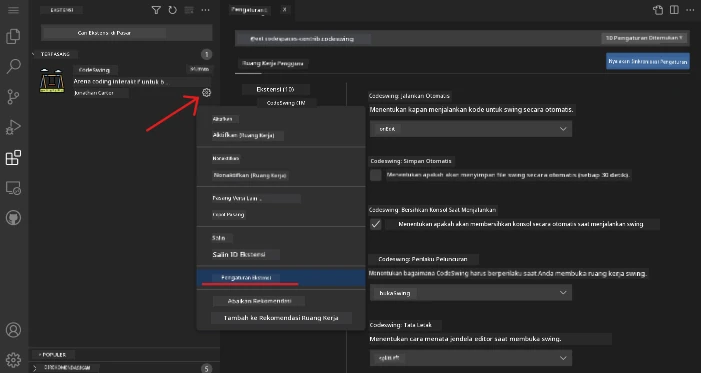Click the Codeswing: Jalankan Otomatis setting title
This screenshot has height=373, width=701.
tap(410, 96)
